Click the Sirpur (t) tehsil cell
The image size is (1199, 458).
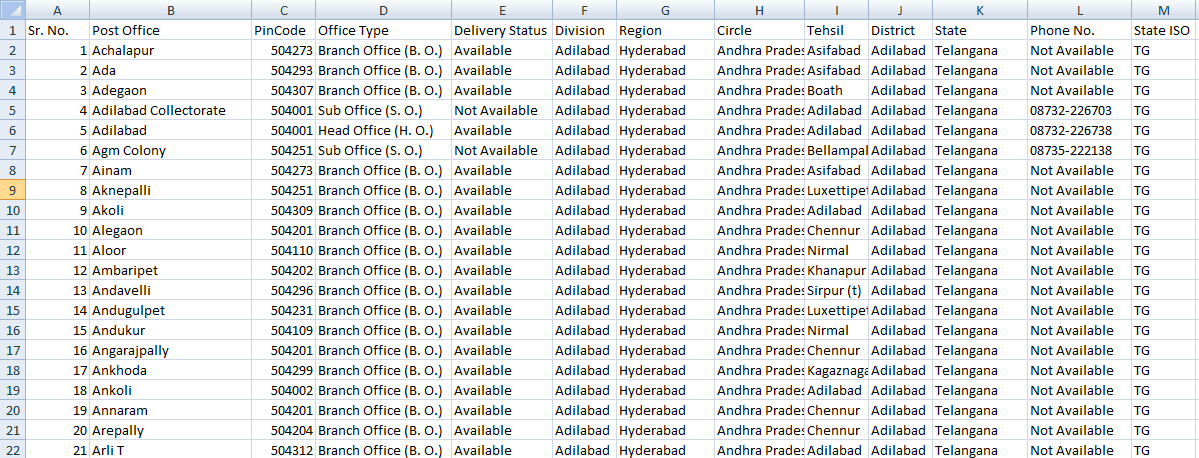(836, 290)
